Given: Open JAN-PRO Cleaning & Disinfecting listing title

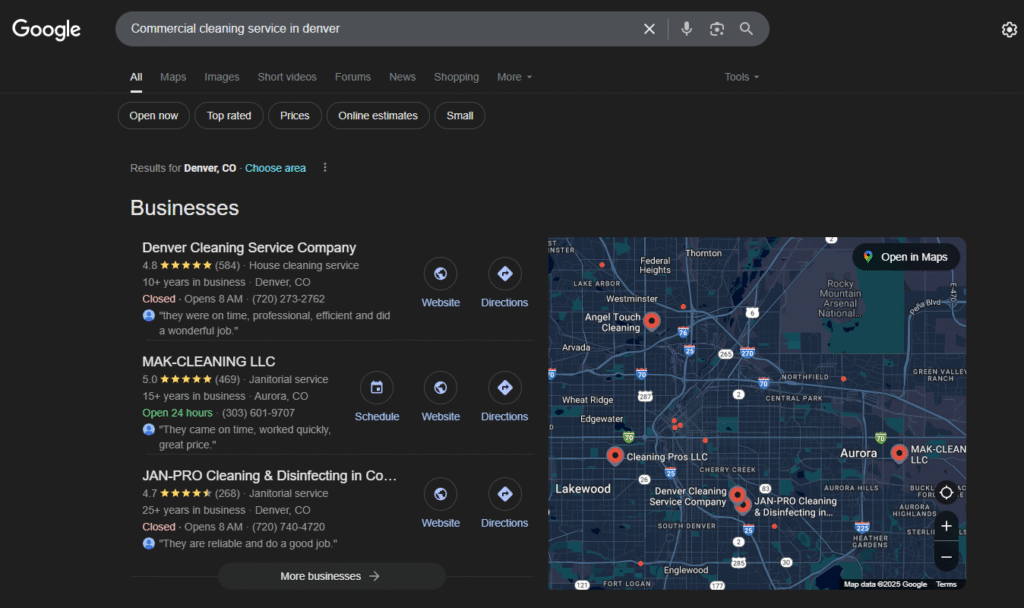Looking at the screenshot, I should 269,475.
